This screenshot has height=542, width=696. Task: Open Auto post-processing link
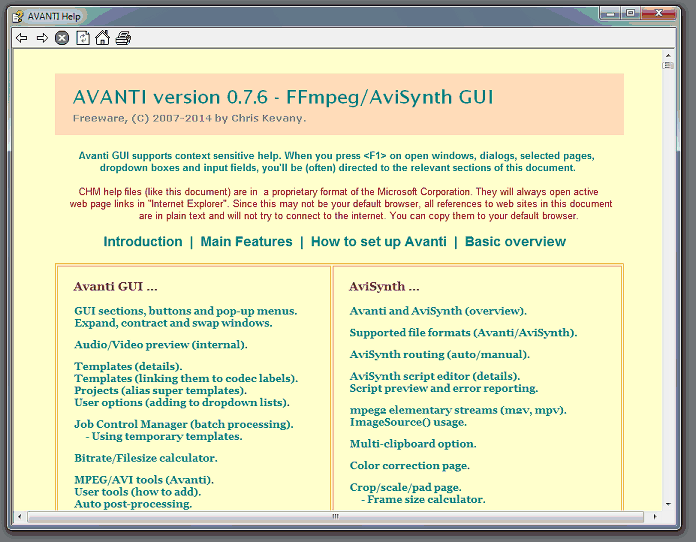tap(133, 504)
